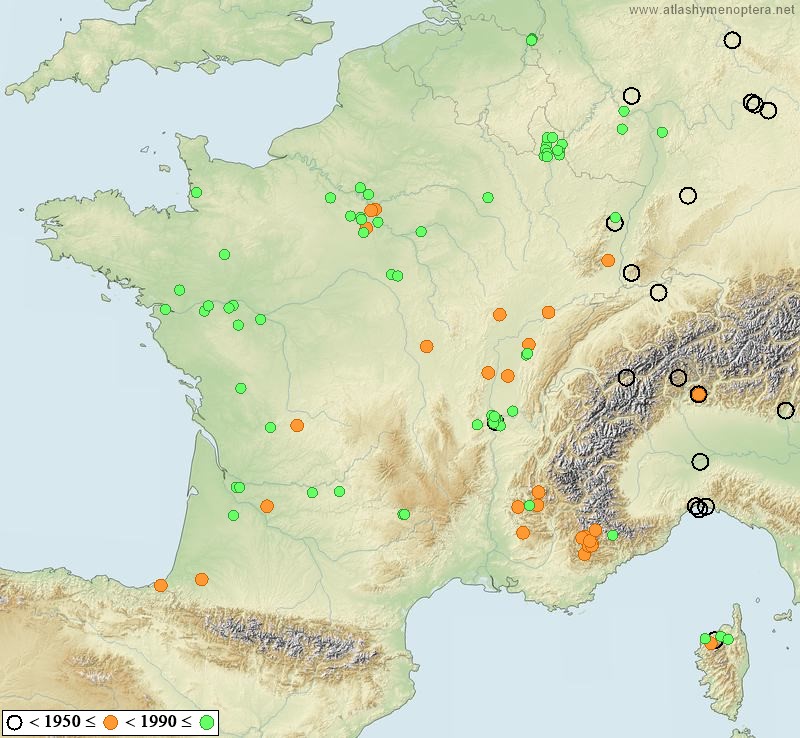Click the hollow circle marker nearest the watermark
This screenshot has width=800, height=738.
click(x=732, y=40)
